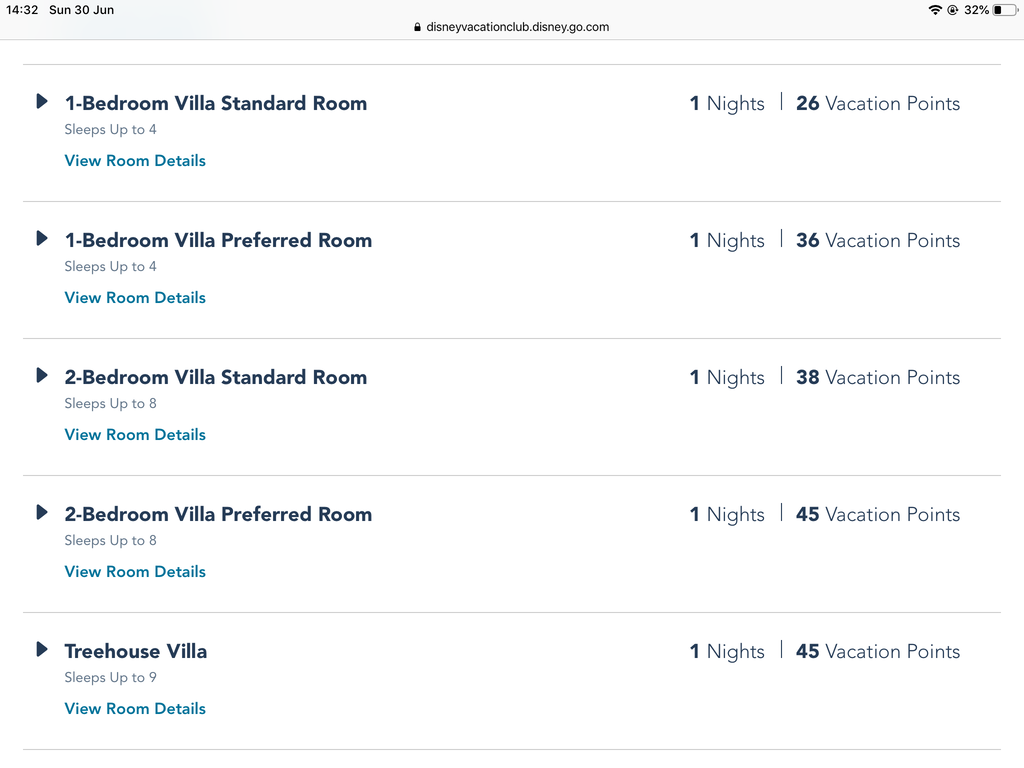
Task: Tap the disneyvacationclub.disney.go.com address bar
Action: point(517,27)
